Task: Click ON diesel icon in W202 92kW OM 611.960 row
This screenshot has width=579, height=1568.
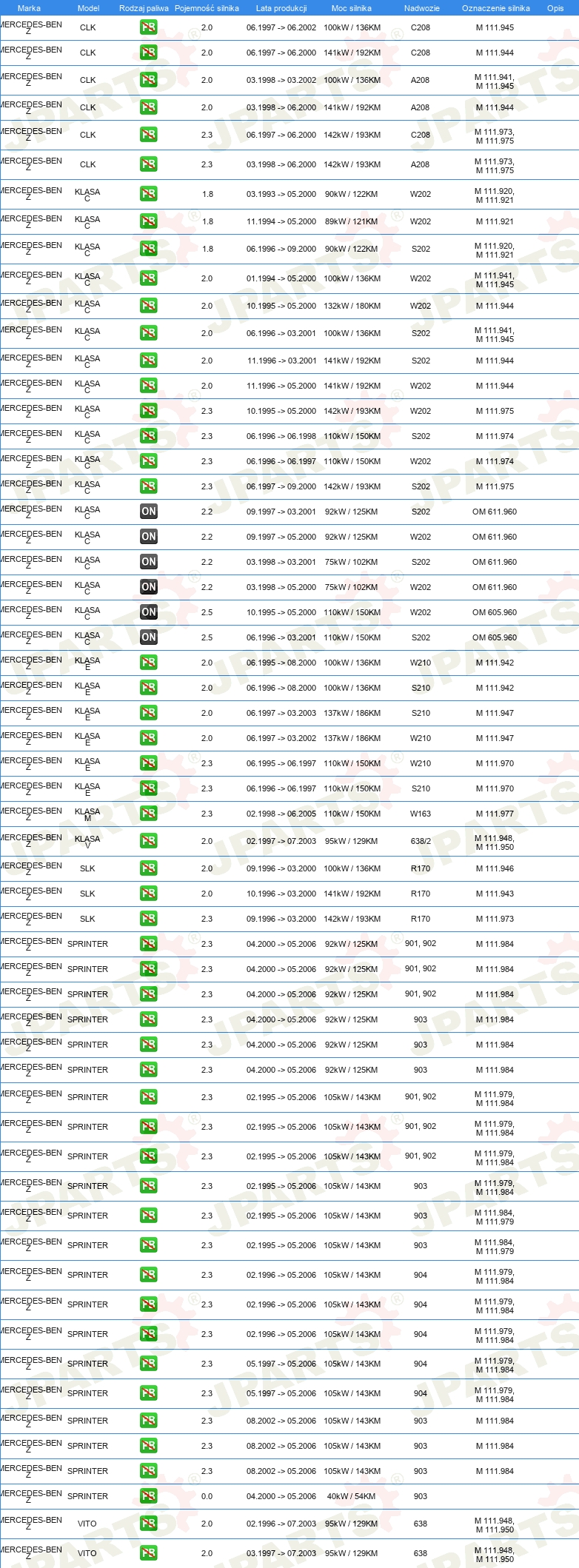Action: click(148, 537)
